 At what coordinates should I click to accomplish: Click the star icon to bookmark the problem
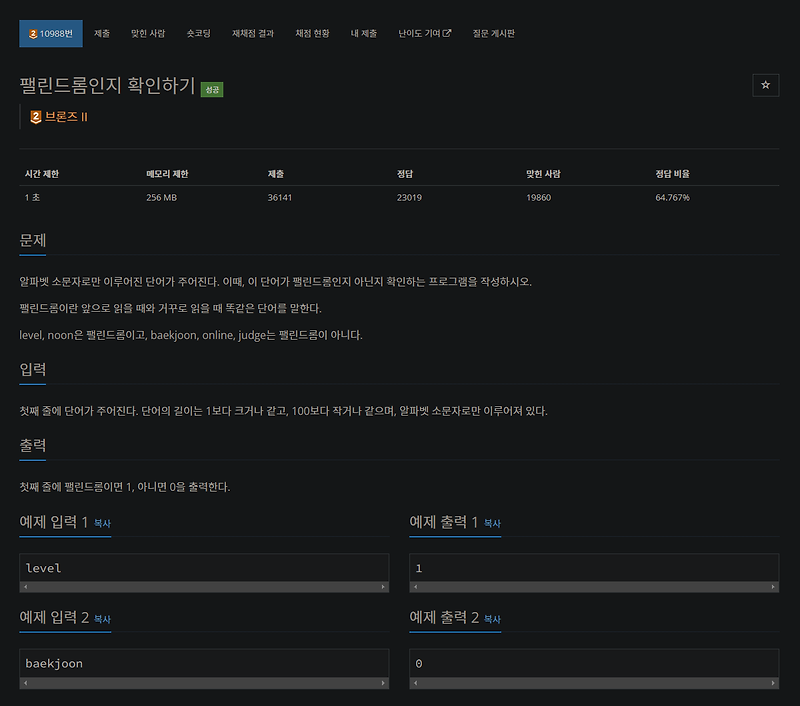766,85
